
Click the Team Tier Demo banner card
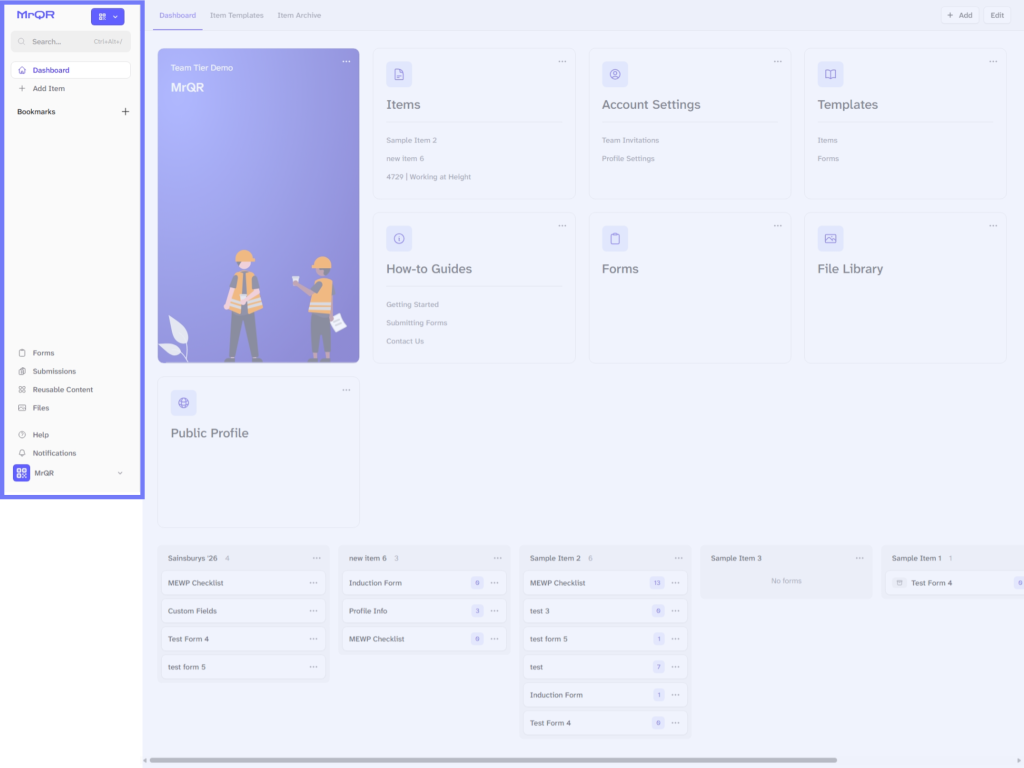coord(258,205)
